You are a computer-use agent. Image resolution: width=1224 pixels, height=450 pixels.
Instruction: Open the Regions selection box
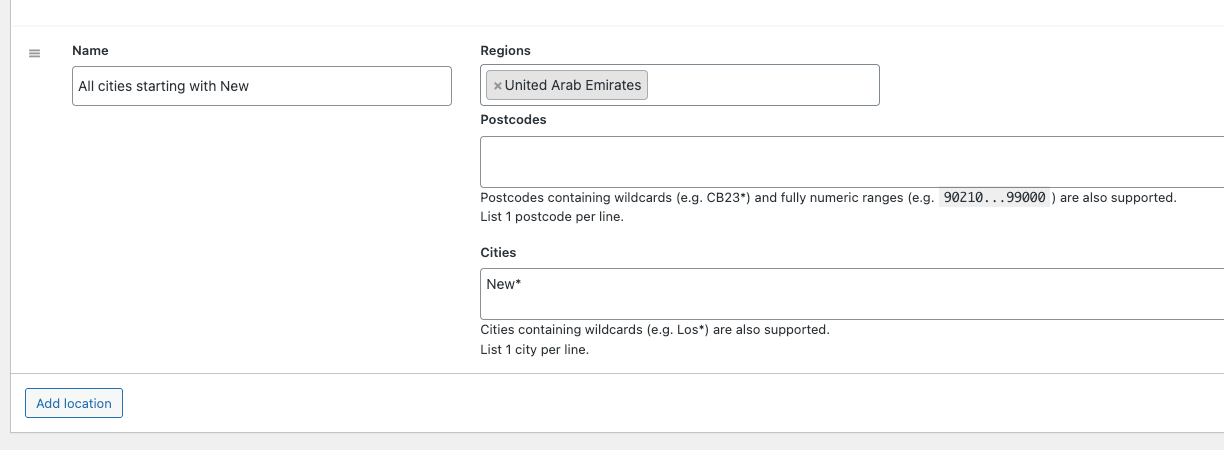click(x=760, y=85)
